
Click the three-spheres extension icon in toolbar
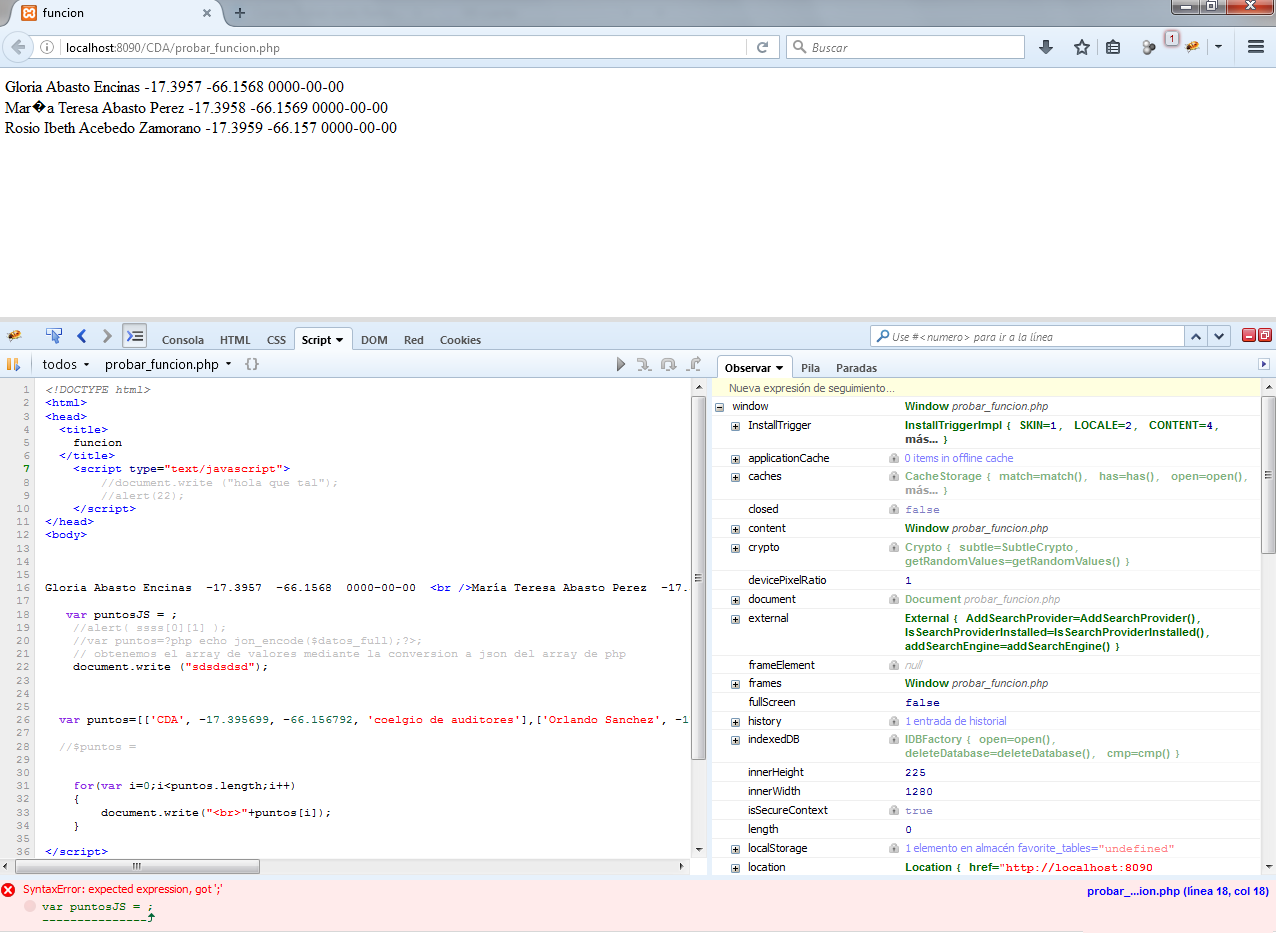(x=1149, y=47)
